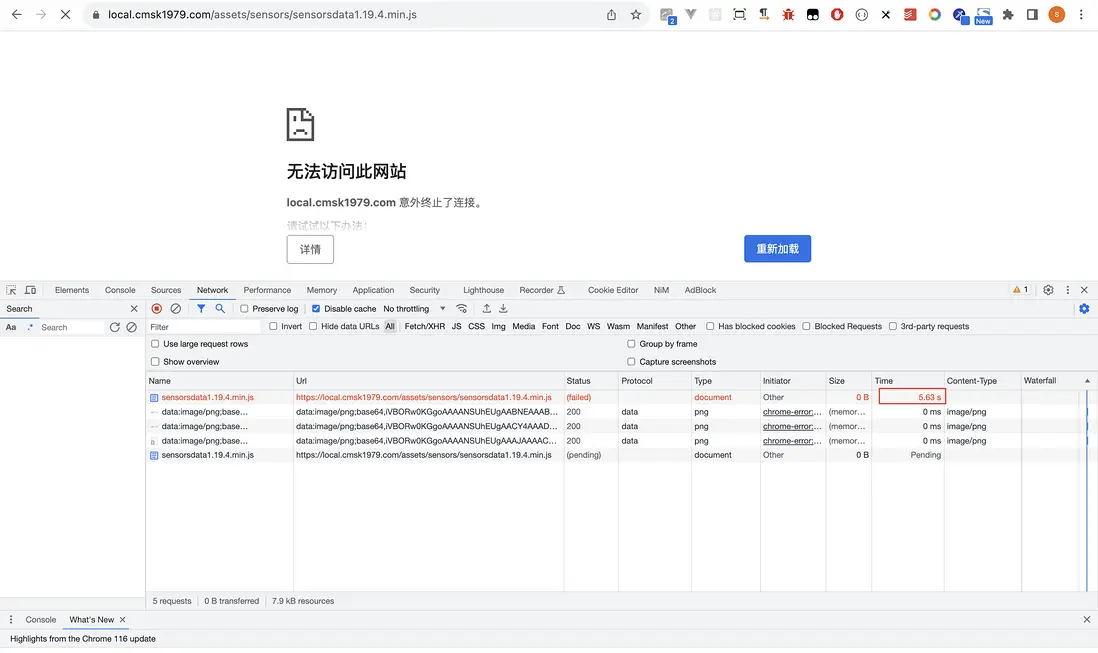Filter requests by Img type
Viewport: 1098px width, 653px height.
pyautogui.click(x=499, y=327)
